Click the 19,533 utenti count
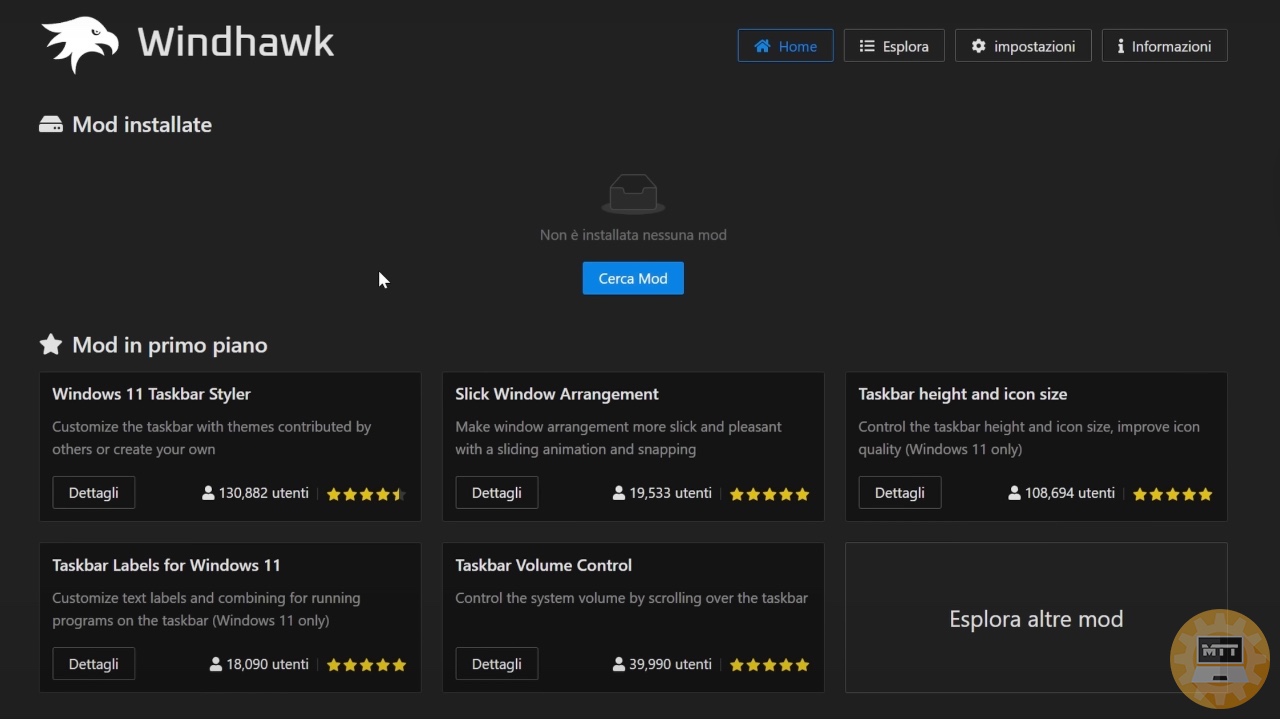Viewport: 1280px width, 719px height. (x=671, y=493)
